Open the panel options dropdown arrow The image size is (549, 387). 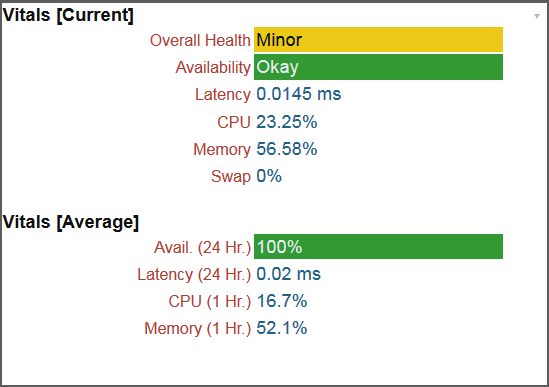(537, 16)
